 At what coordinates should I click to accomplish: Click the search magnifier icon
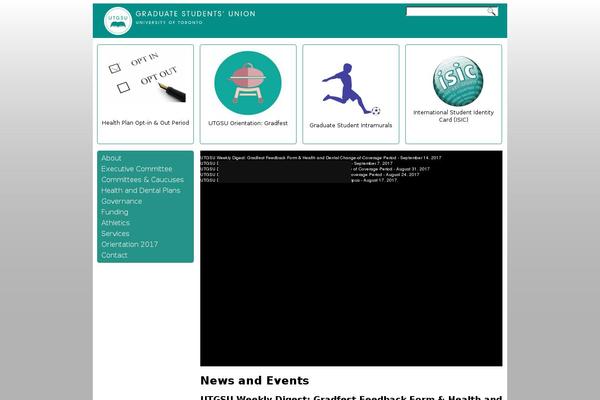click(491, 12)
